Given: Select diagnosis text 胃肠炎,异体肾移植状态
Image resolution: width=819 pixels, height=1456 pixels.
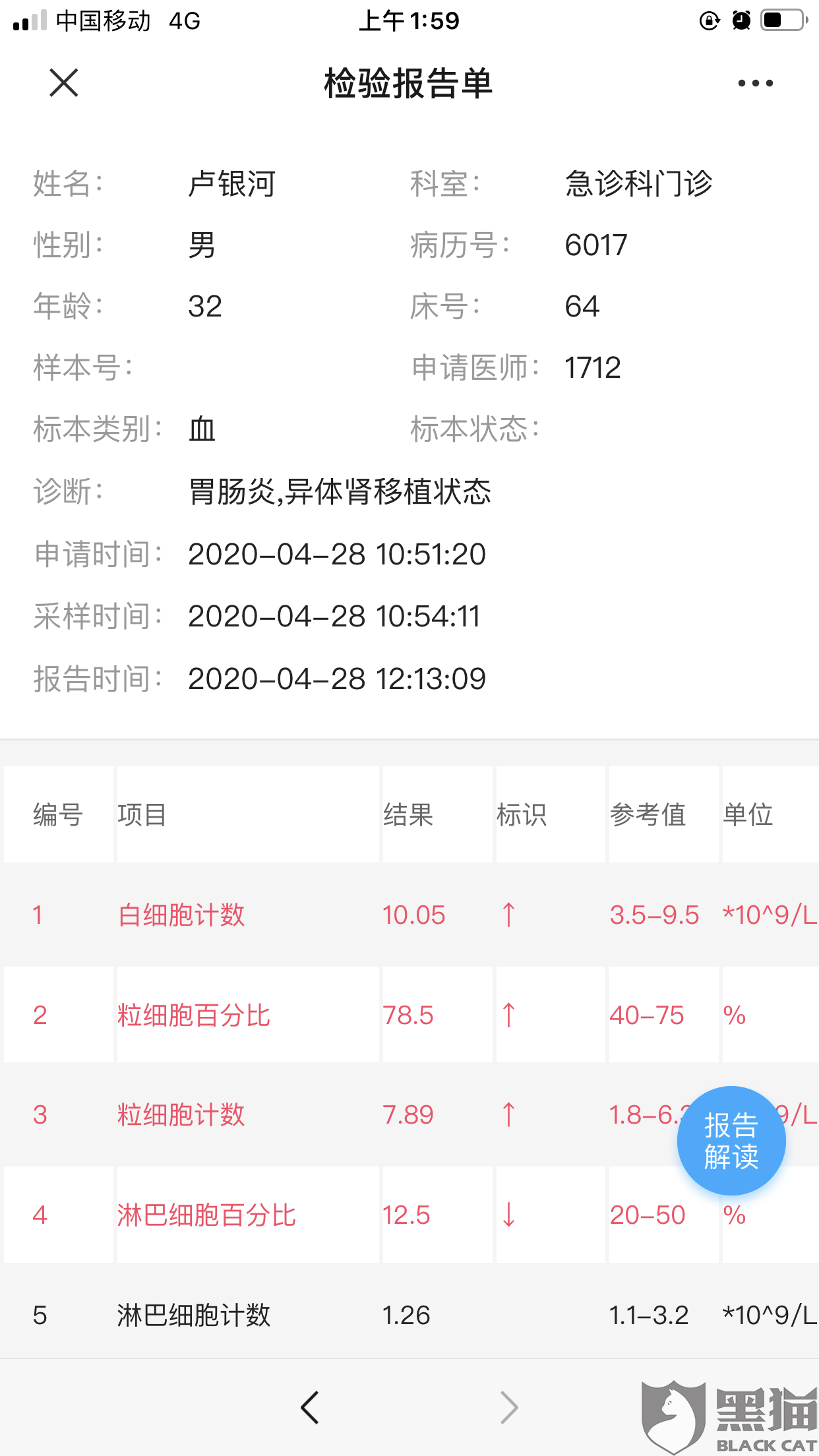Looking at the screenshot, I should pyautogui.click(x=340, y=492).
